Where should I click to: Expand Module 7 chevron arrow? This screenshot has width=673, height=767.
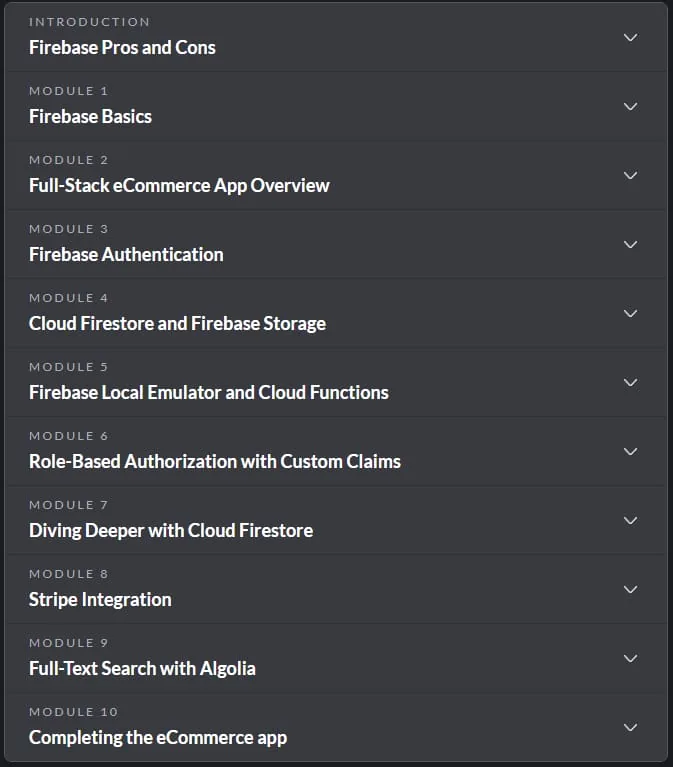(x=630, y=520)
